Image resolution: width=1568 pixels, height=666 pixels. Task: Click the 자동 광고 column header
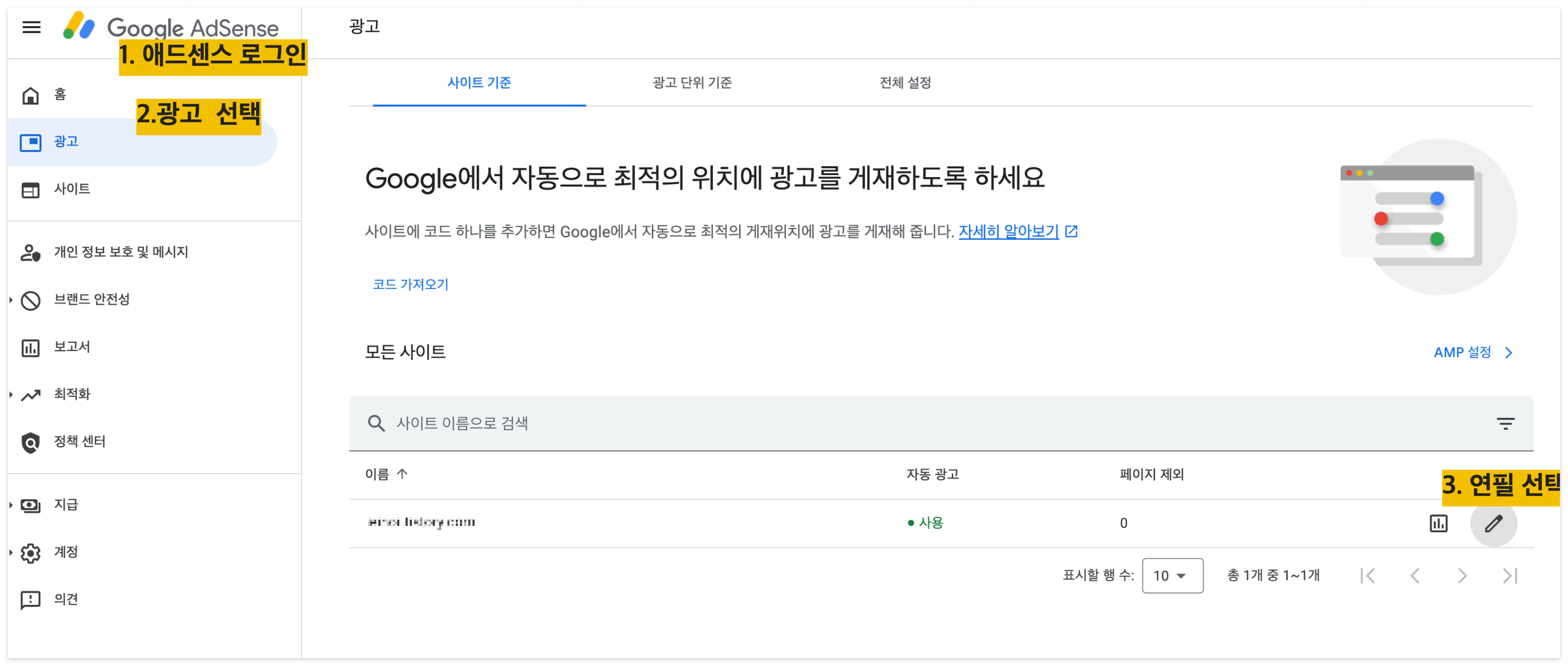click(932, 474)
